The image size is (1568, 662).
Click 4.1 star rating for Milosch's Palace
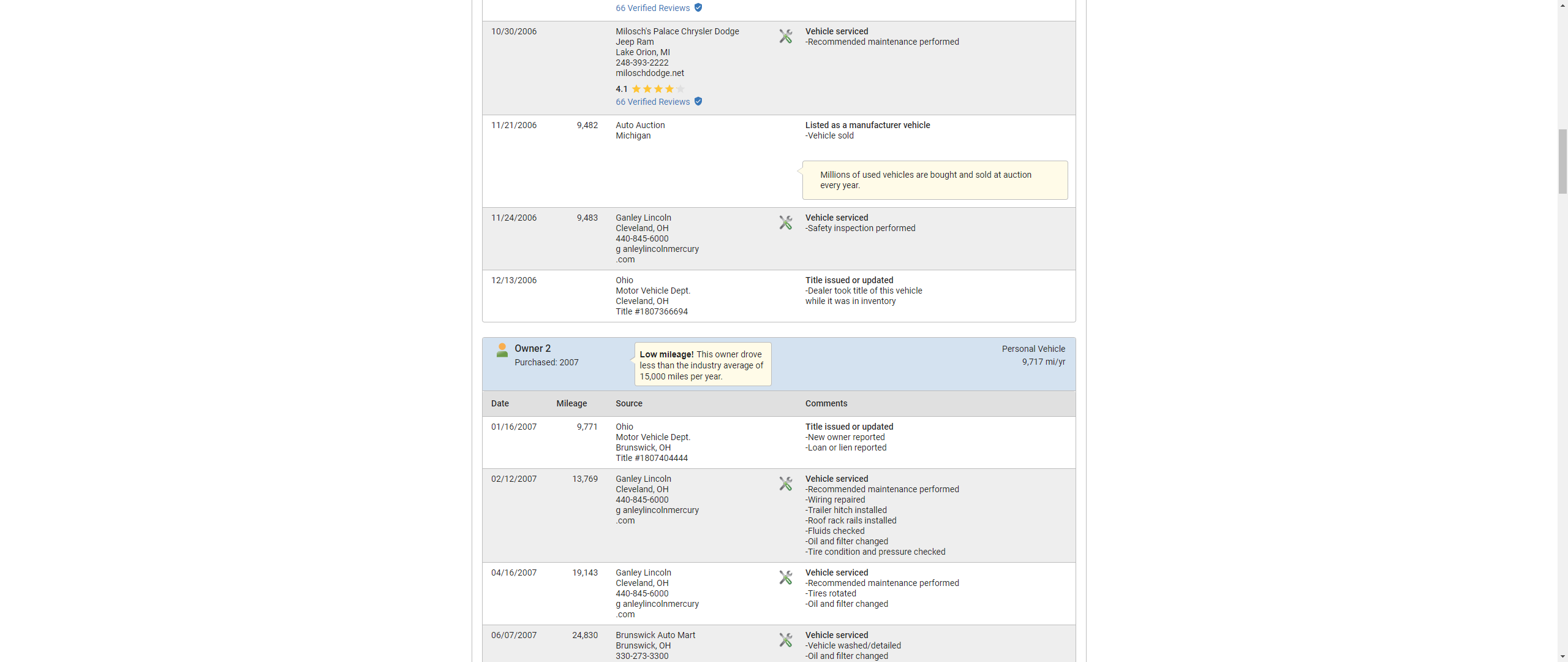650,89
